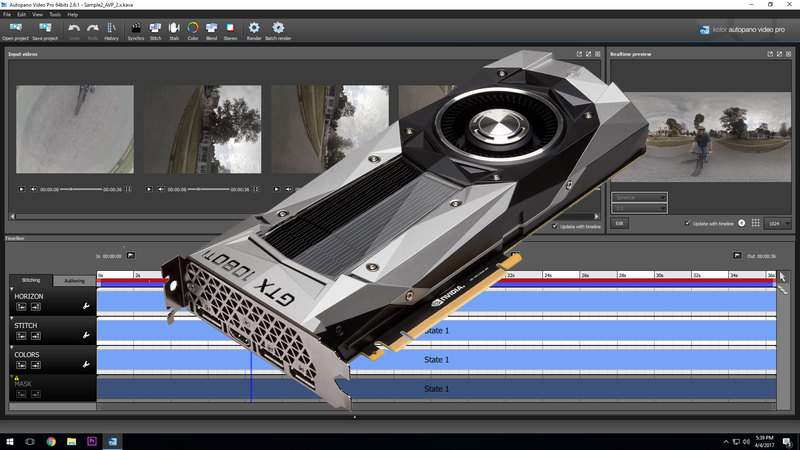This screenshot has height=450, width=800.
Task: Click the Edit button in Realtime preview
Action: coord(621,223)
